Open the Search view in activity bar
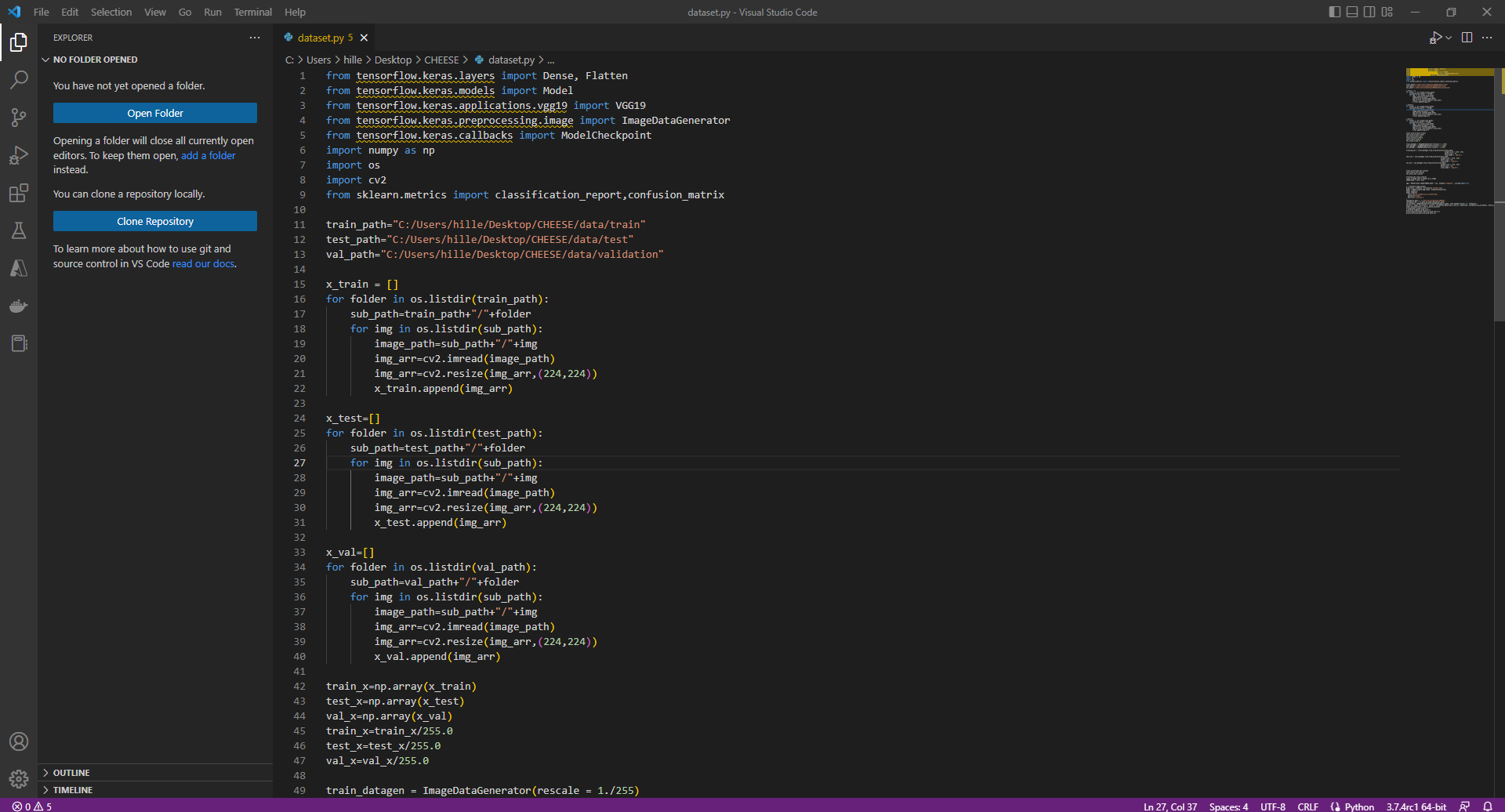Image resolution: width=1505 pixels, height=812 pixels. pos(19,79)
